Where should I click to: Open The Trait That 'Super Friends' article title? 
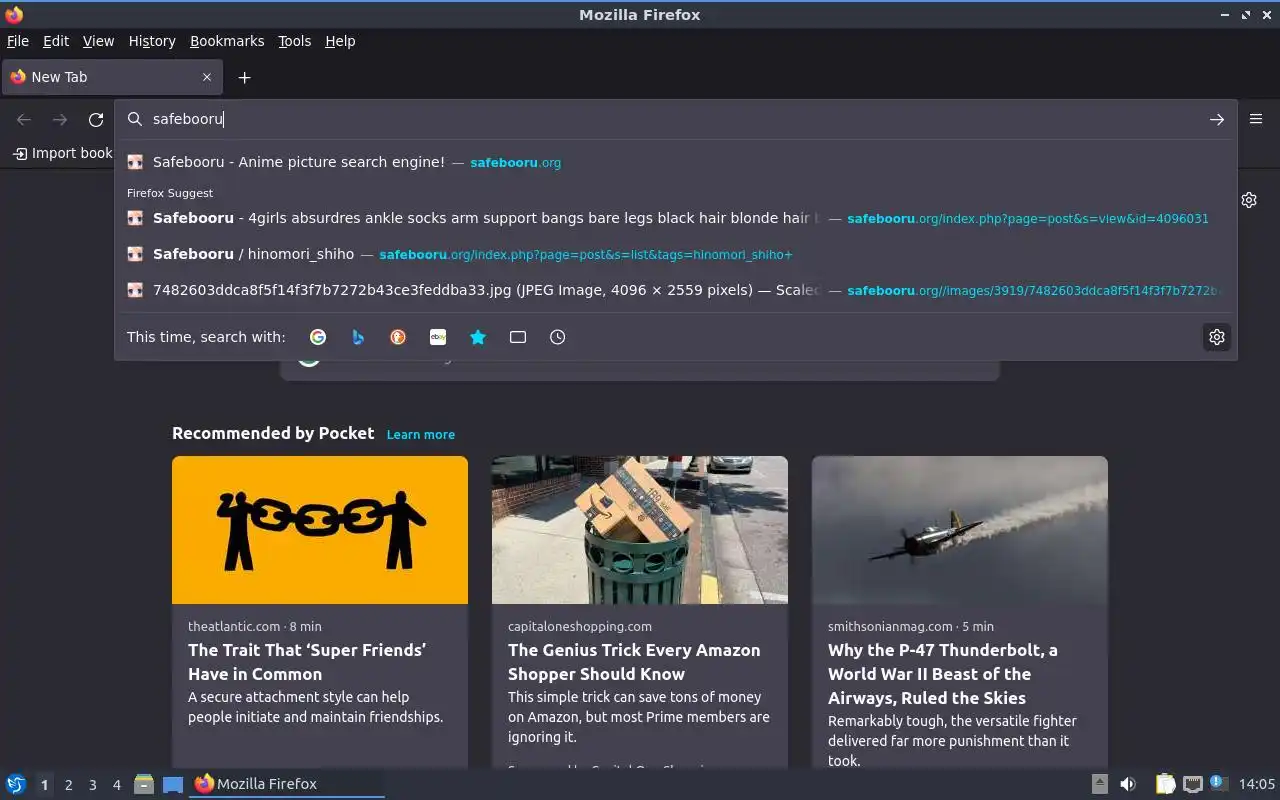pos(307,662)
